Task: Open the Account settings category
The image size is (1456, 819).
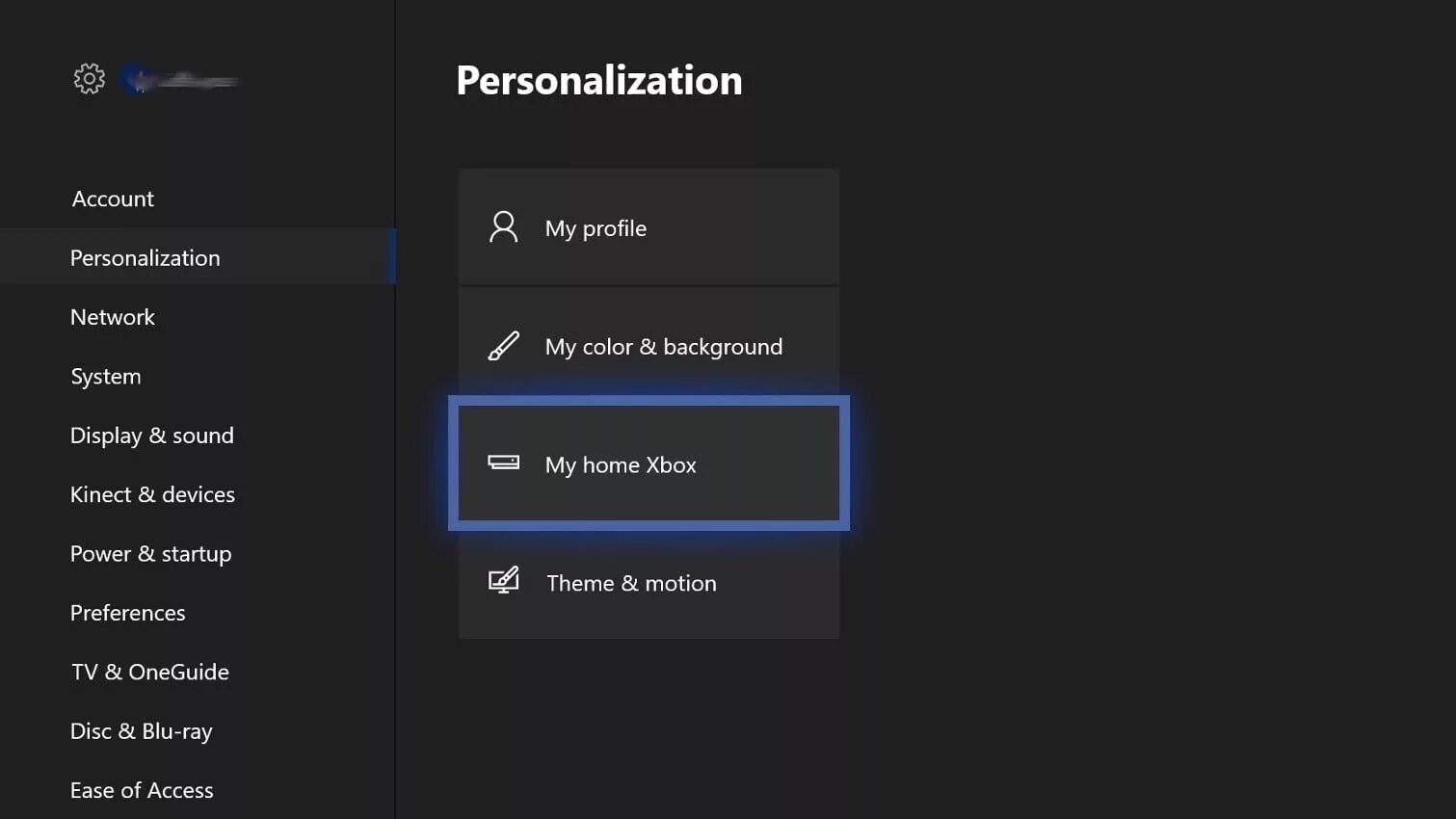Action: point(113,198)
